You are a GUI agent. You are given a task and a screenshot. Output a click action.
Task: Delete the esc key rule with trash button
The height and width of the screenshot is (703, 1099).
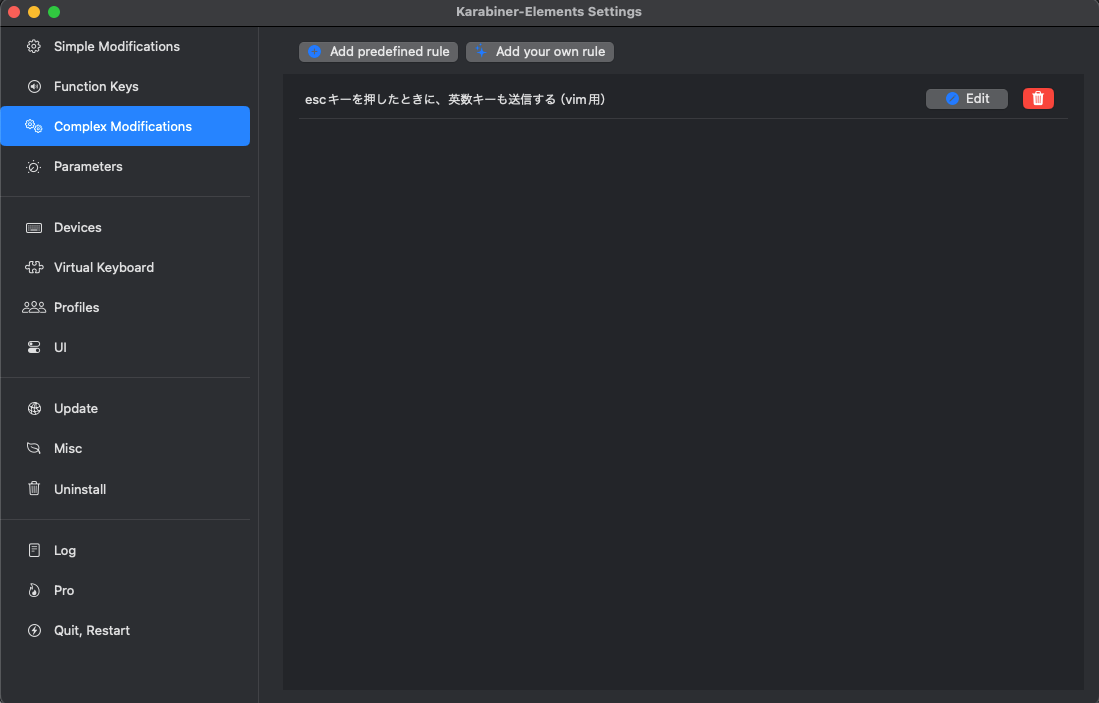pos(1038,98)
